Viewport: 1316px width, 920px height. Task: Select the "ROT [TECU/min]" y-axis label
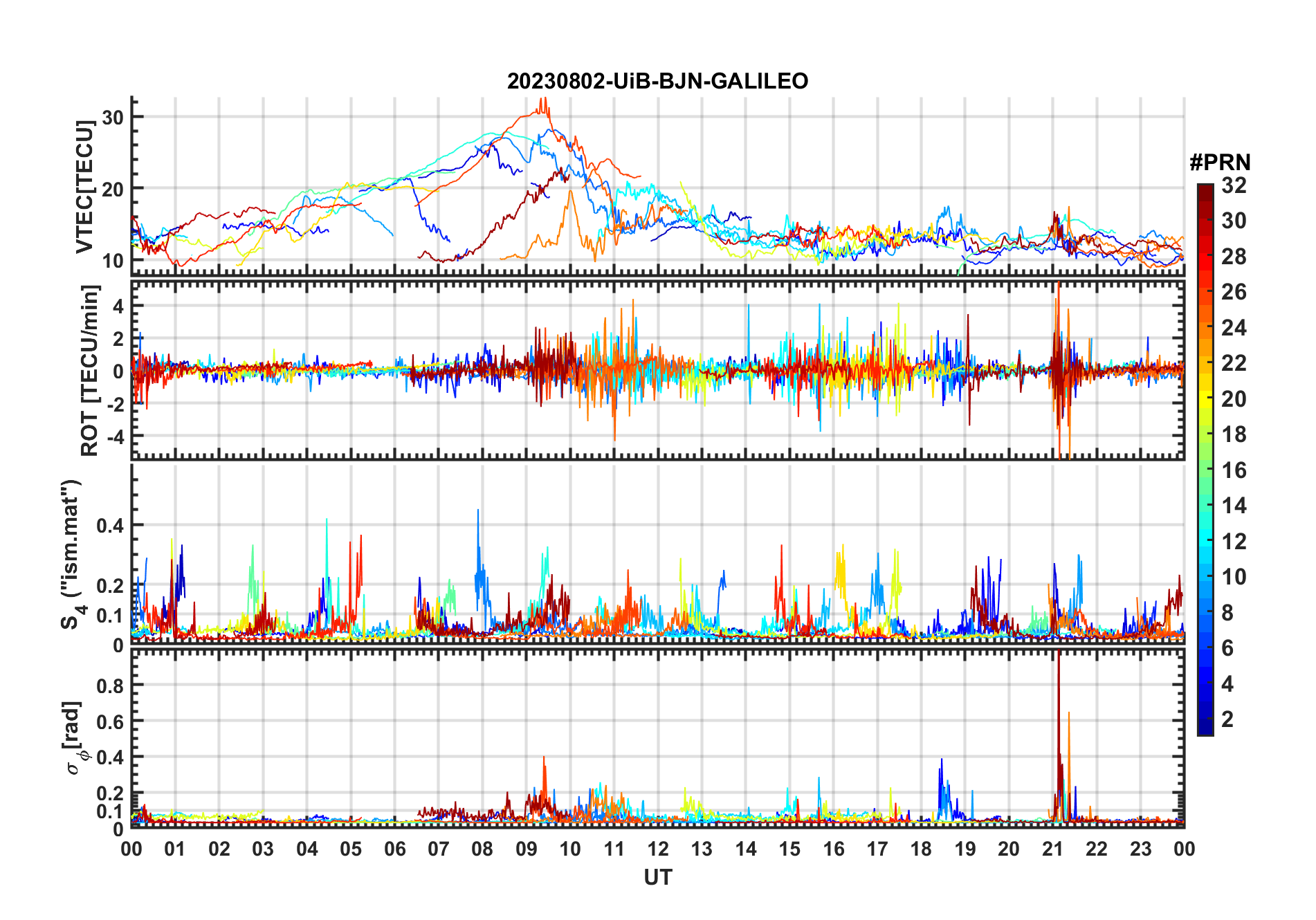pyautogui.click(x=90, y=370)
